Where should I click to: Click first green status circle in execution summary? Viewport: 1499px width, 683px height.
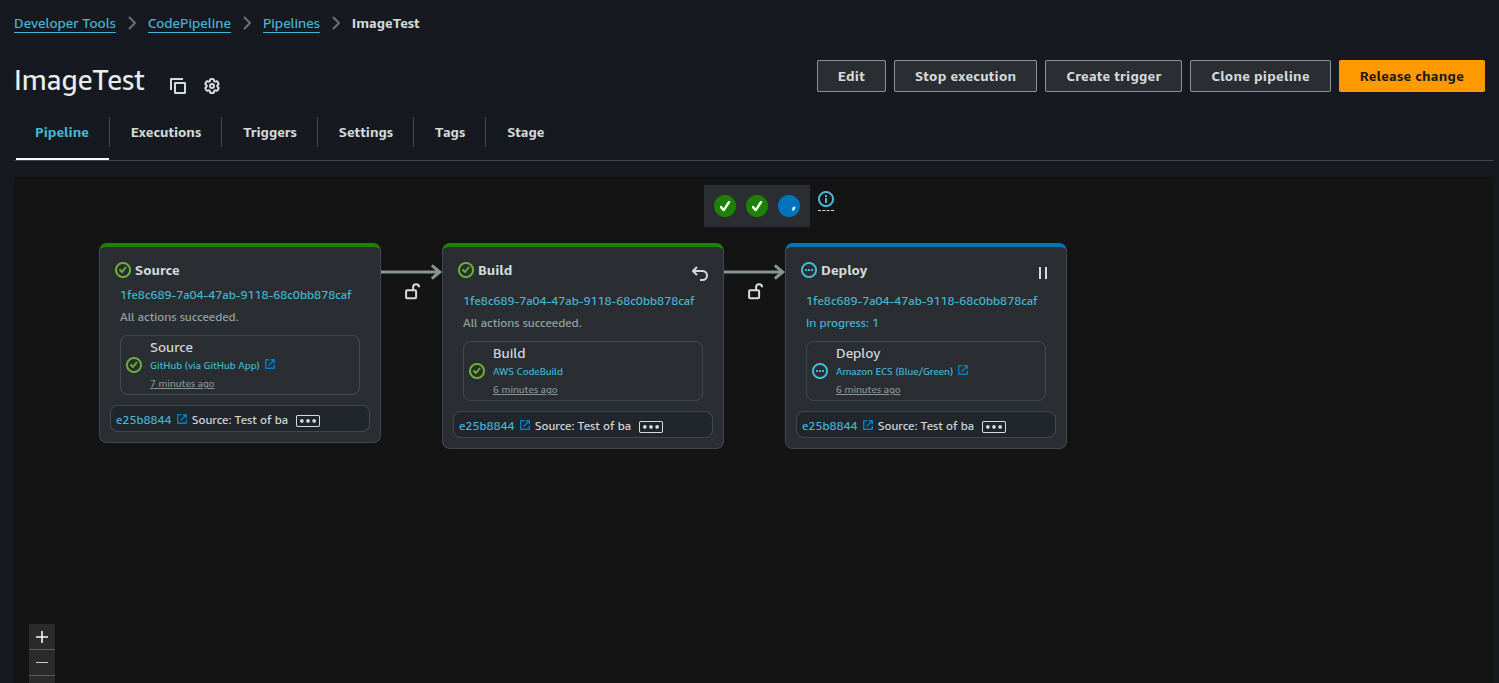coord(725,206)
